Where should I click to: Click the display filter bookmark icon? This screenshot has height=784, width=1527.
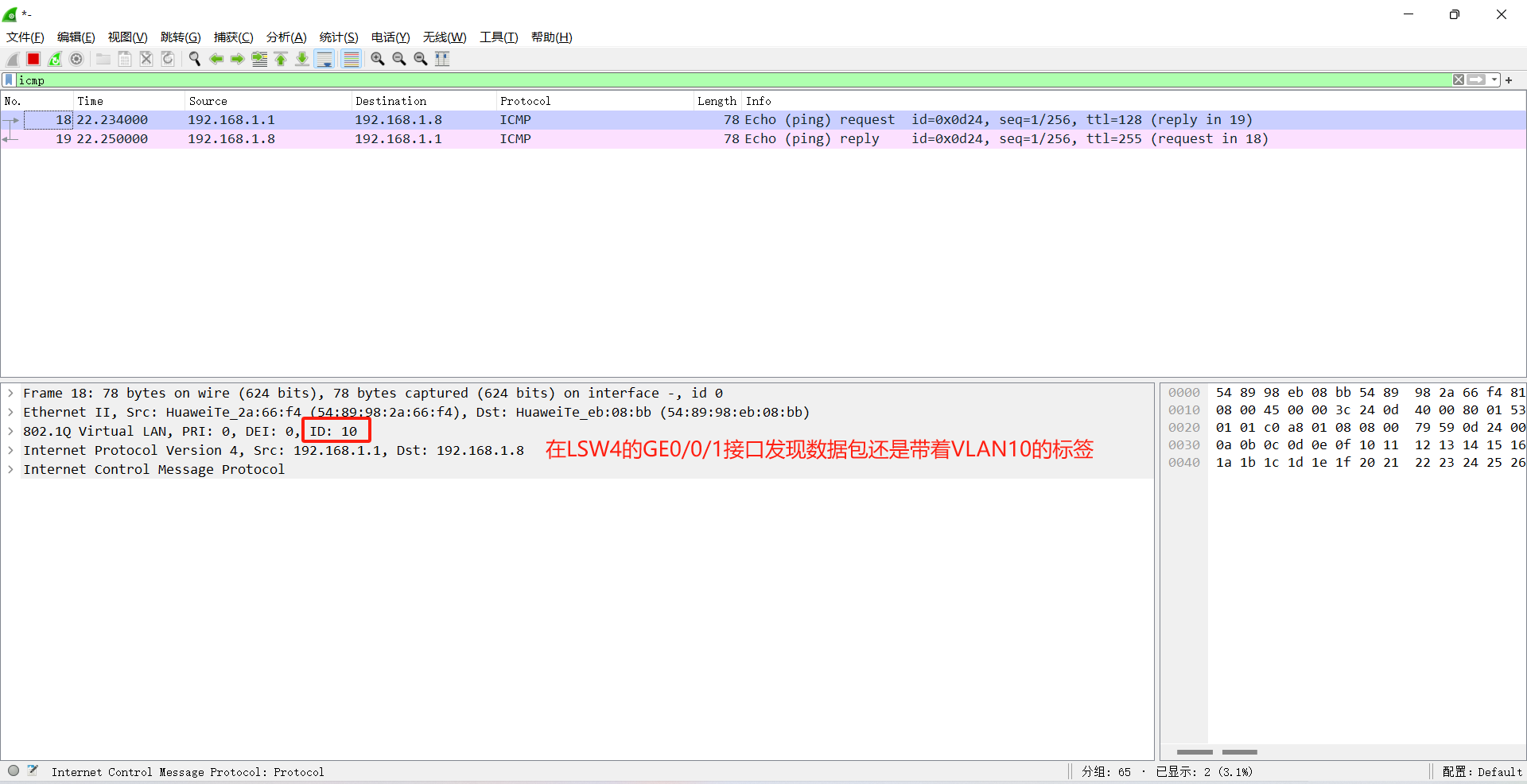coord(9,80)
